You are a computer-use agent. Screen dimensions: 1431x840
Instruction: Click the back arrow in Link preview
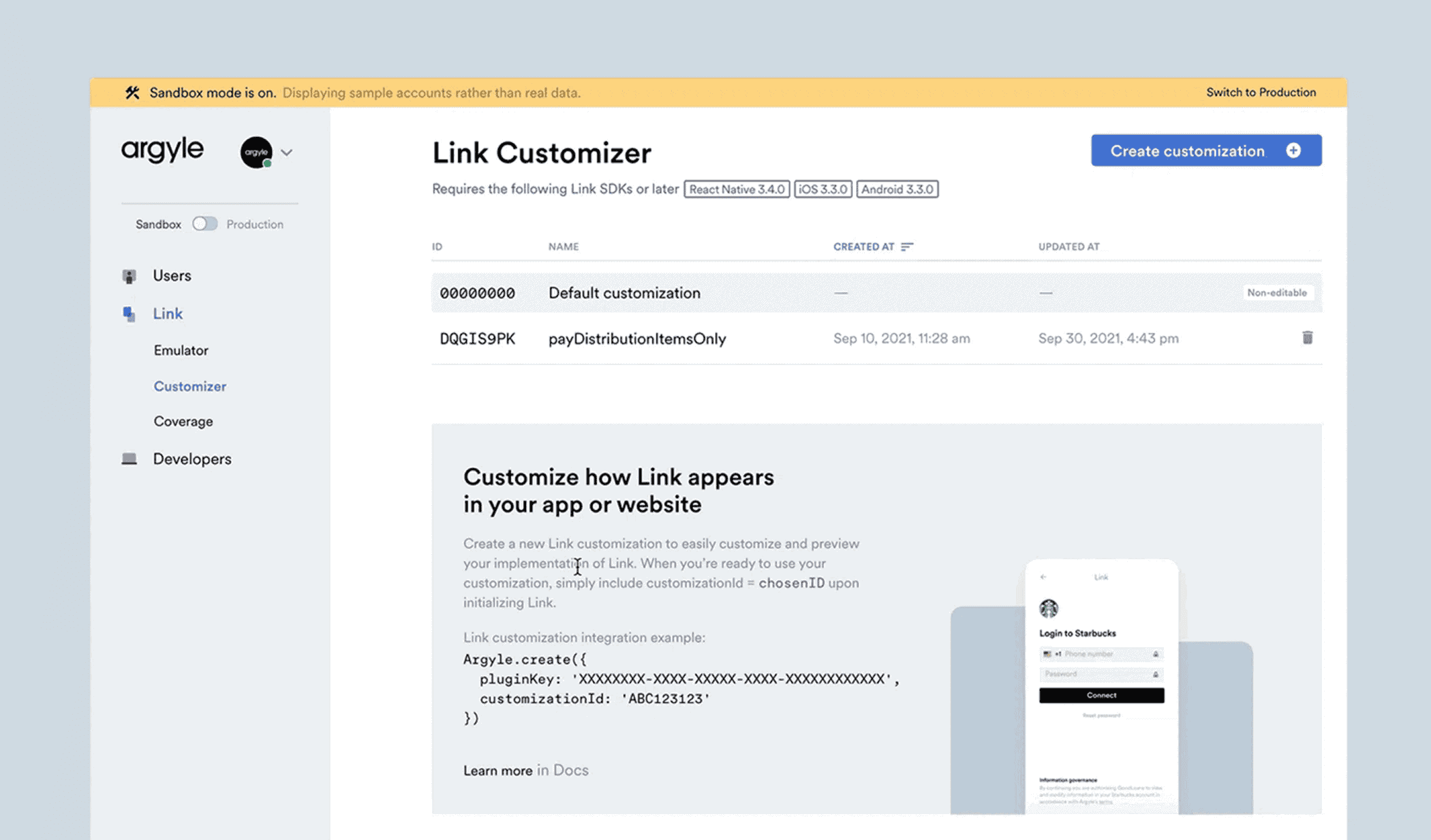pyautogui.click(x=1043, y=577)
